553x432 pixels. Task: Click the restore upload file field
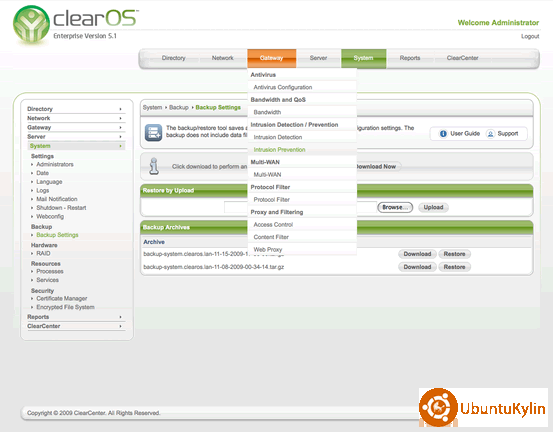tap(300, 207)
